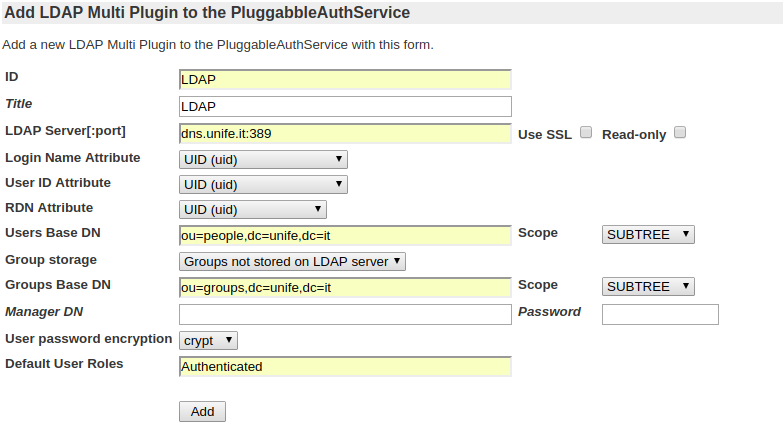The width and height of the screenshot is (783, 445).
Task: Click the Password input field
Action: 660,314
